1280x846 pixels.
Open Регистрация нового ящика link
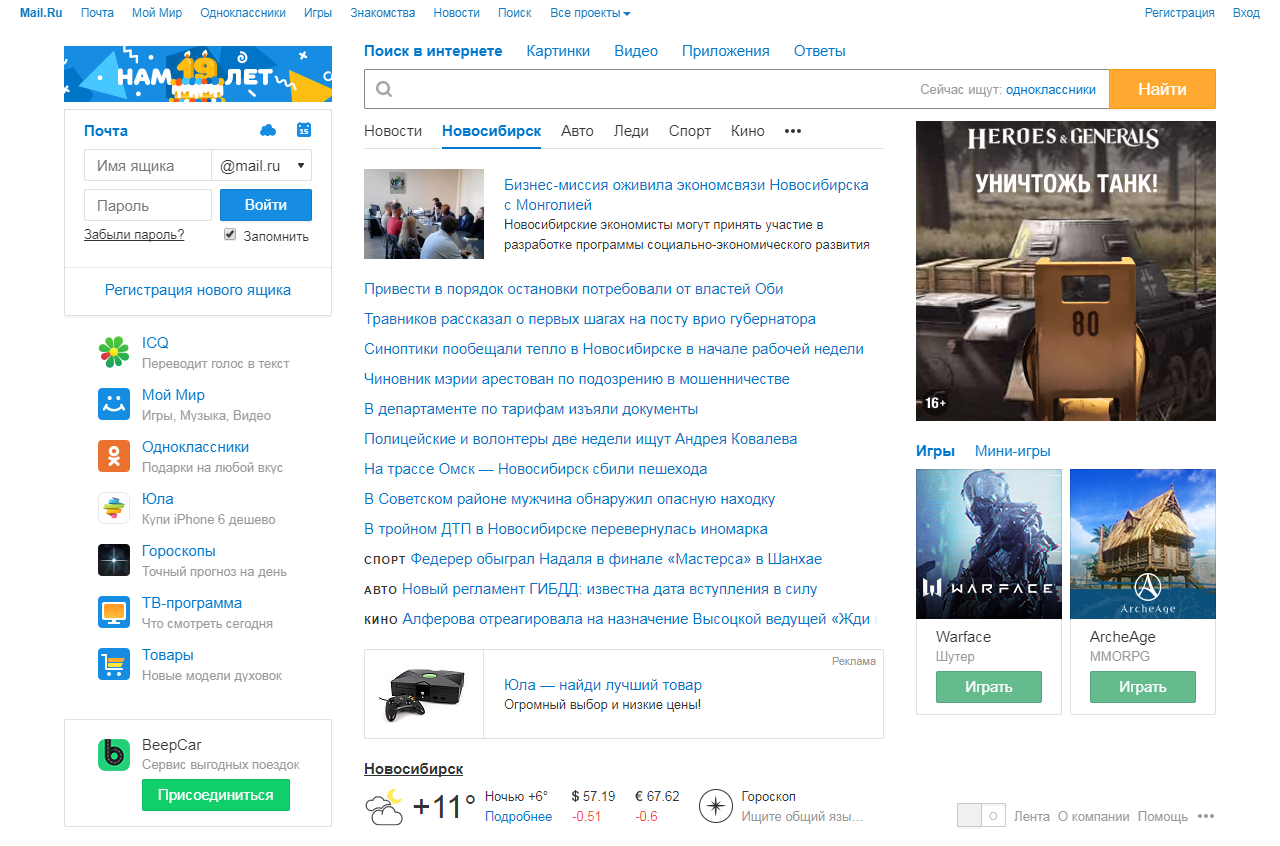coord(198,290)
